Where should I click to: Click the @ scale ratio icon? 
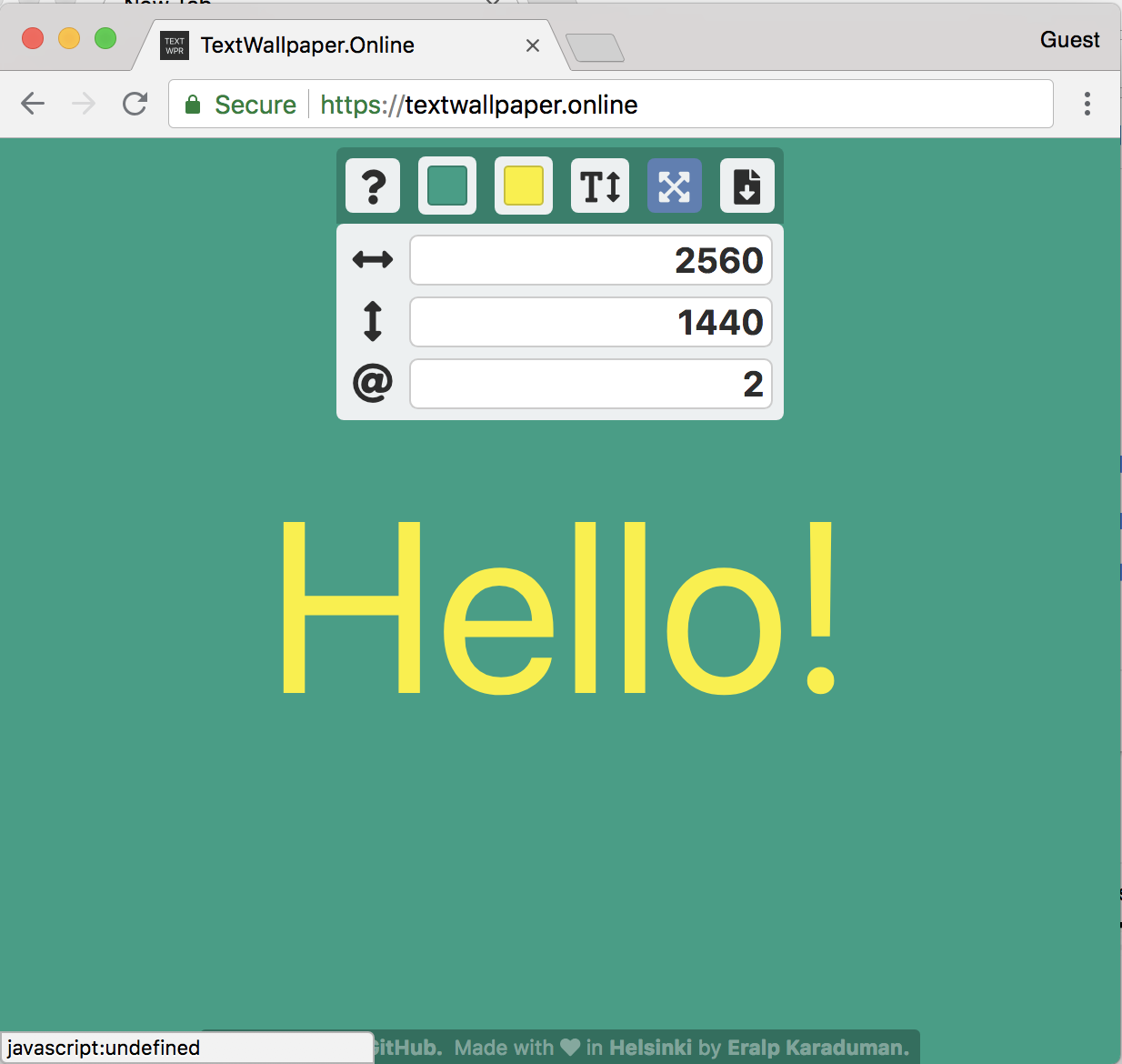373,383
